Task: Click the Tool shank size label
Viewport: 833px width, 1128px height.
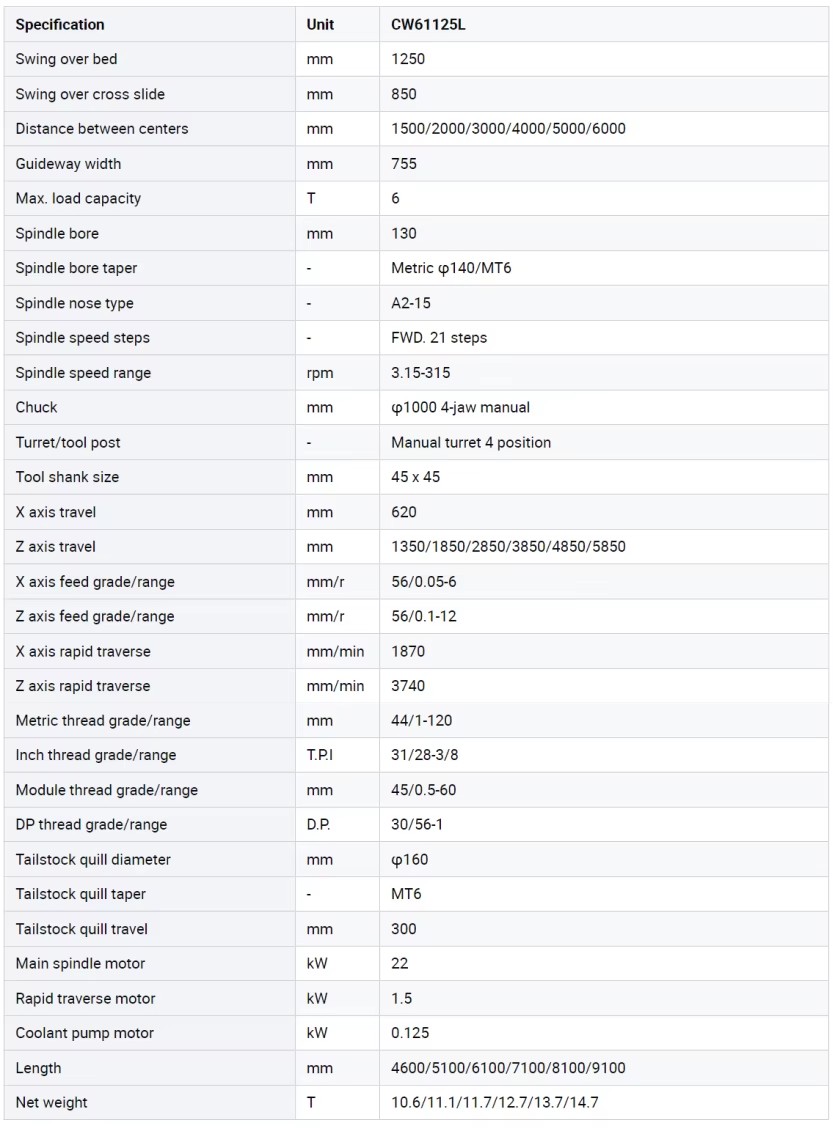Action: (67, 477)
